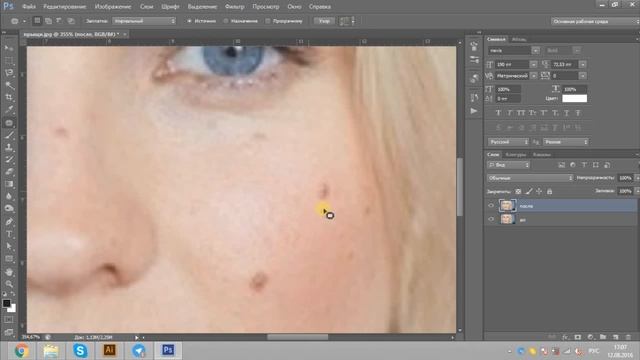Select the Dodge tool

(x=9, y=209)
